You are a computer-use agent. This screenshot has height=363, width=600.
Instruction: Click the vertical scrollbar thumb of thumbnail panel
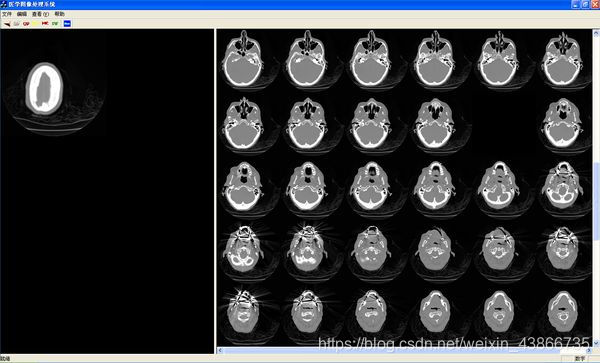click(596, 202)
